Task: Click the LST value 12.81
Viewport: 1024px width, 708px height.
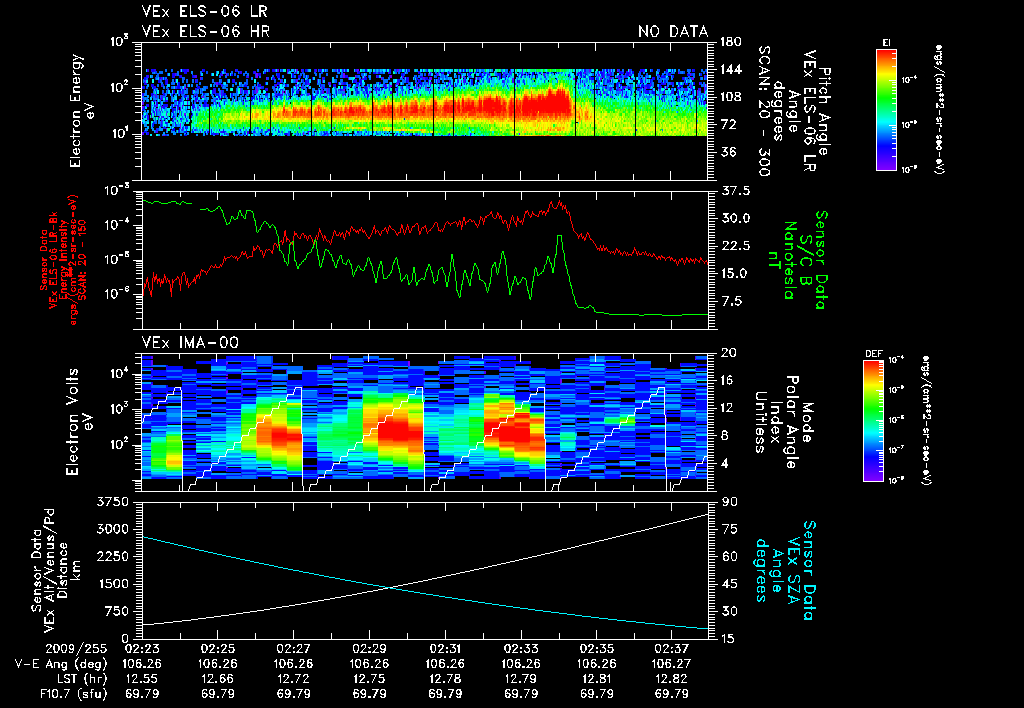Action: tap(596, 679)
